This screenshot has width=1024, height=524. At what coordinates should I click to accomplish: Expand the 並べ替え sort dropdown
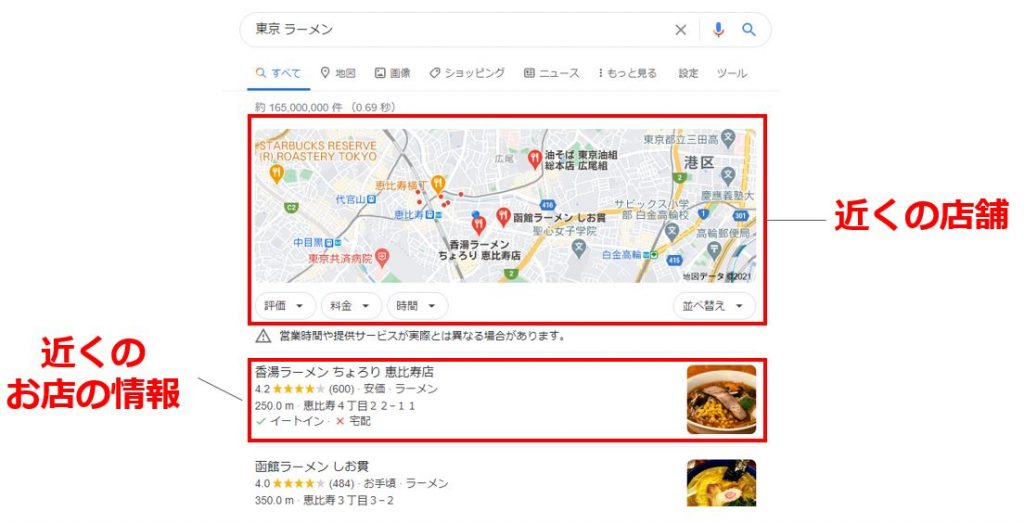(x=714, y=306)
